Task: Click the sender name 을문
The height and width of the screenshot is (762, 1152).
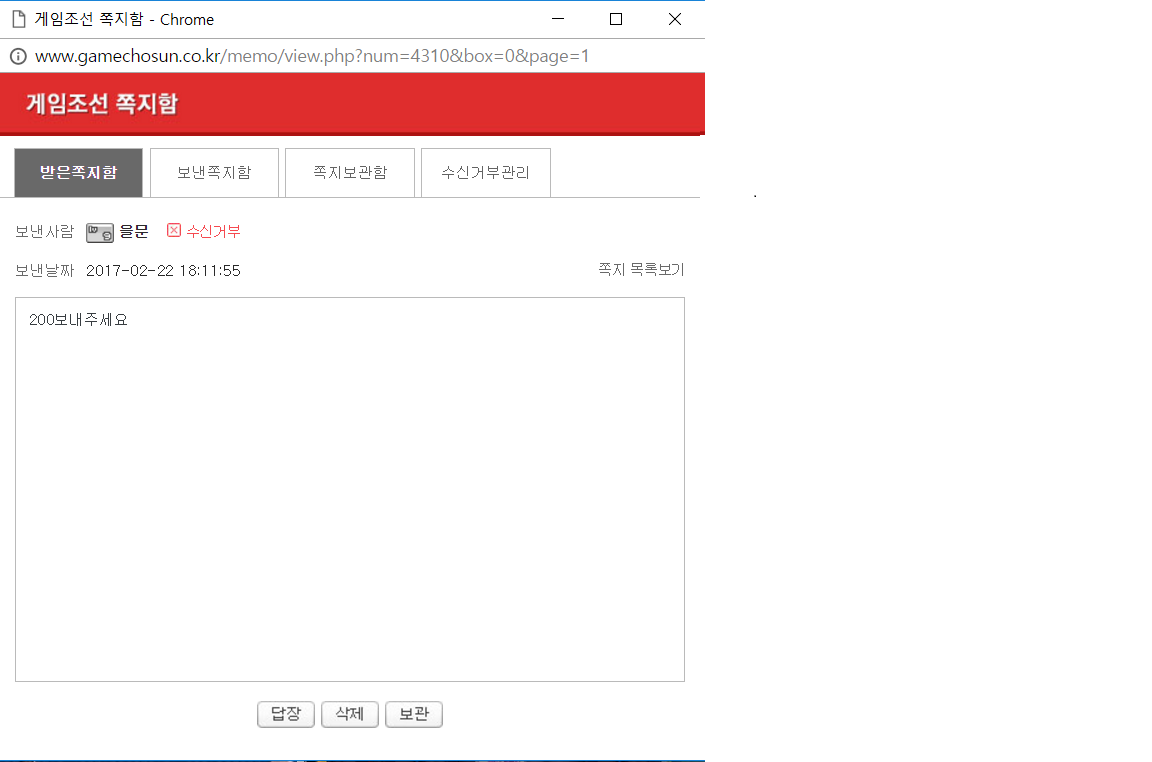Action: pos(134,231)
